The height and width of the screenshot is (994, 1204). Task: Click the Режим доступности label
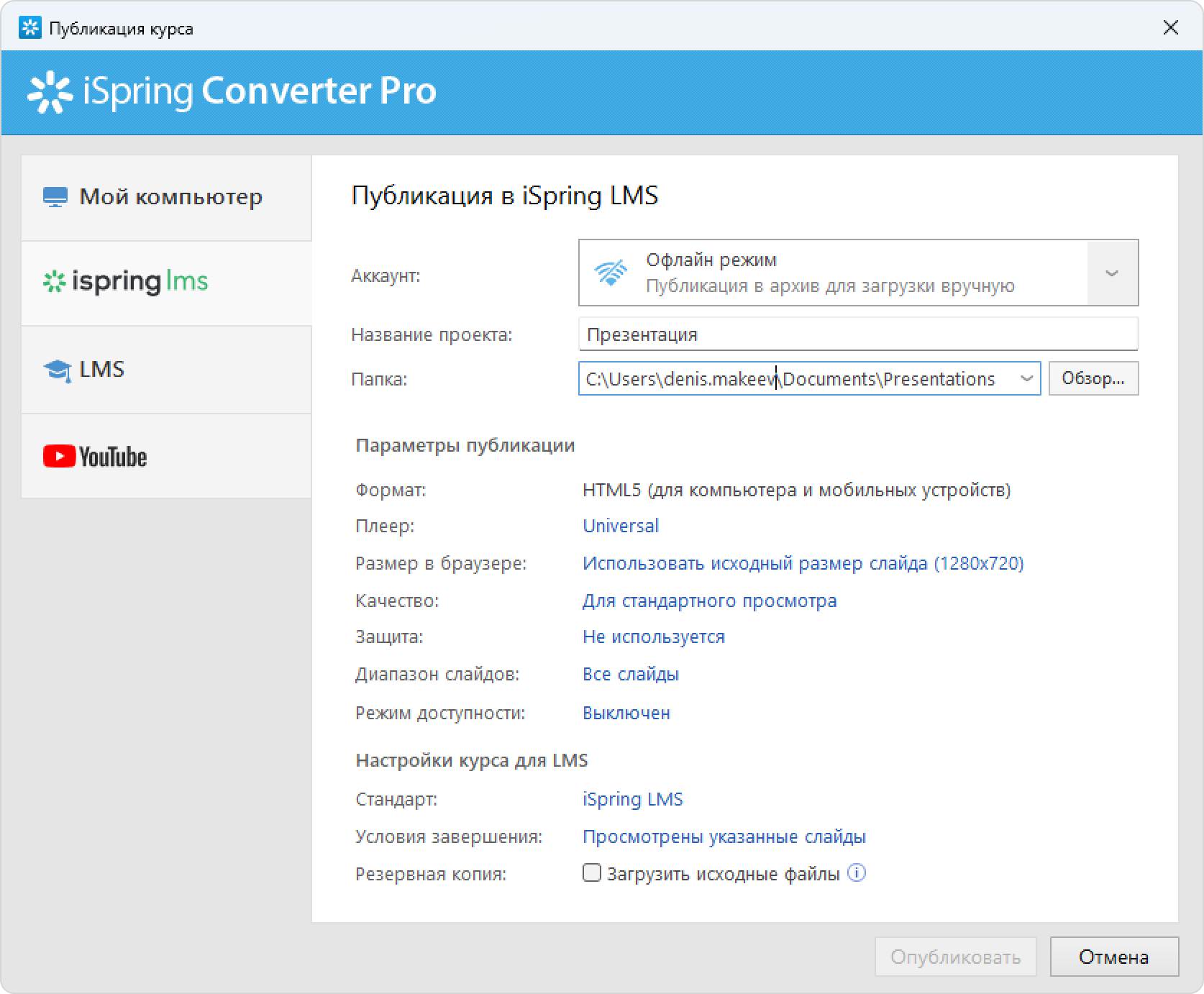pyautogui.click(x=440, y=713)
